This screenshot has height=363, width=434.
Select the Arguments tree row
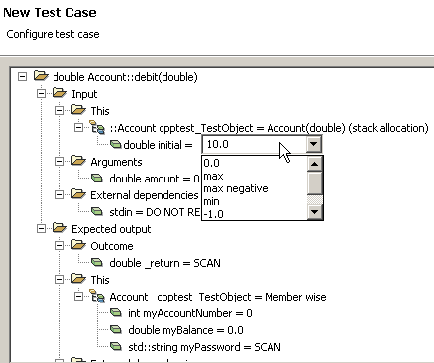[x=116, y=162]
